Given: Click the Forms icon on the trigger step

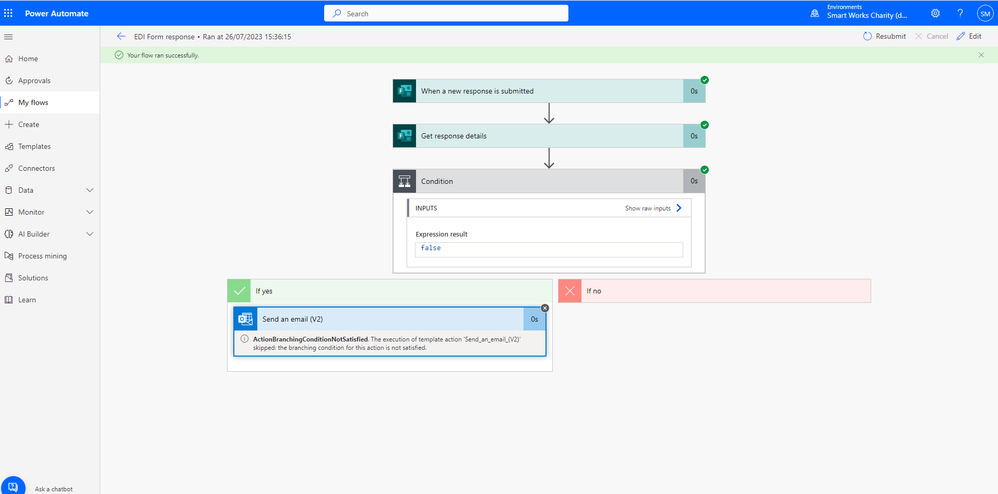Looking at the screenshot, I should click(x=404, y=91).
